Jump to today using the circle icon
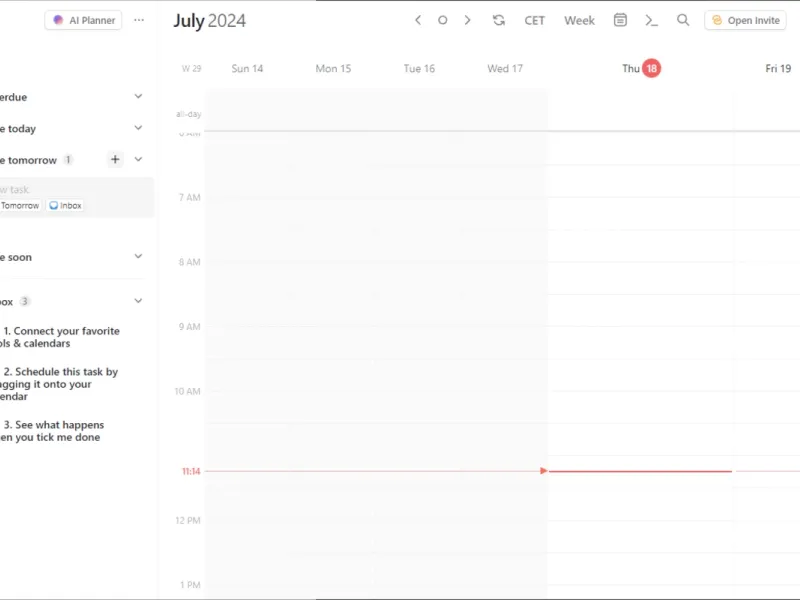The width and height of the screenshot is (800, 600). [443, 20]
